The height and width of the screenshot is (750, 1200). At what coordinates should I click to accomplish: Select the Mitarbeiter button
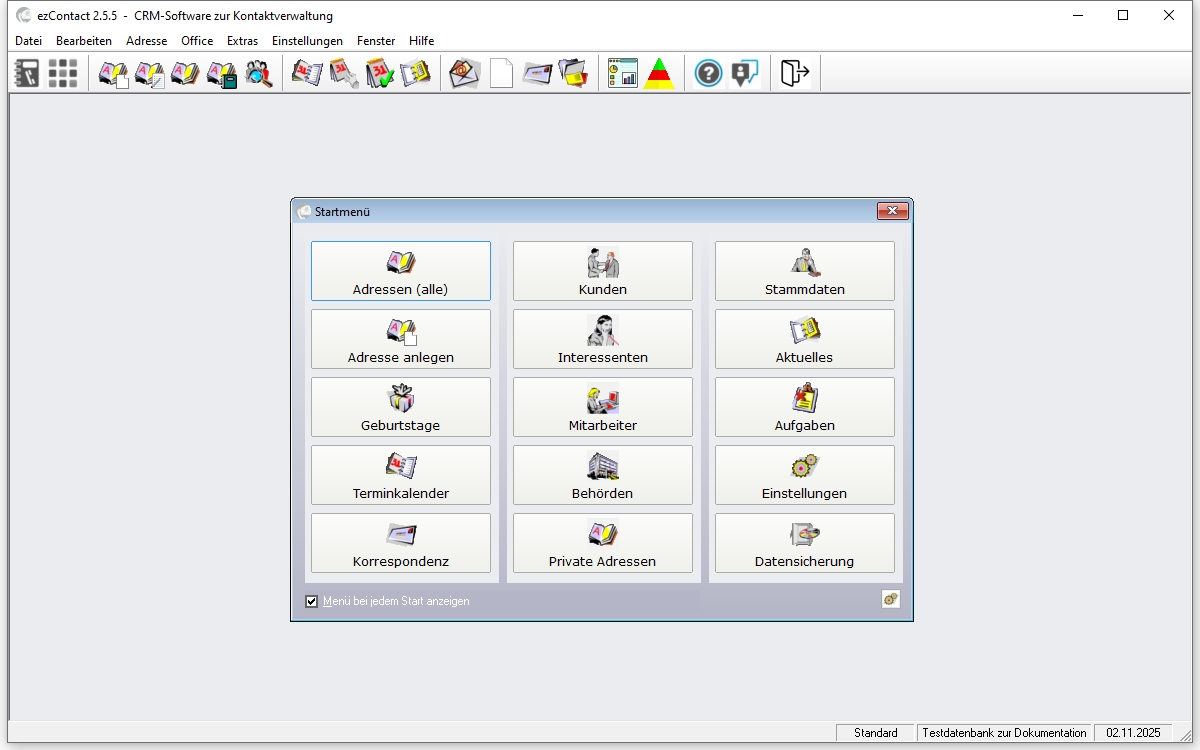tap(603, 407)
